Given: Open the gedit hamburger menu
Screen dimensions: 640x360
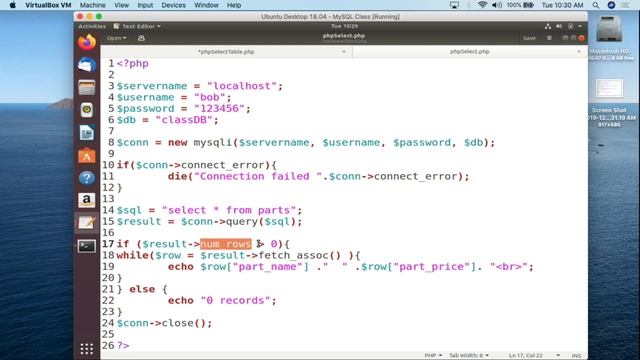Looking at the screenshot, I should (x=549, y=38).
